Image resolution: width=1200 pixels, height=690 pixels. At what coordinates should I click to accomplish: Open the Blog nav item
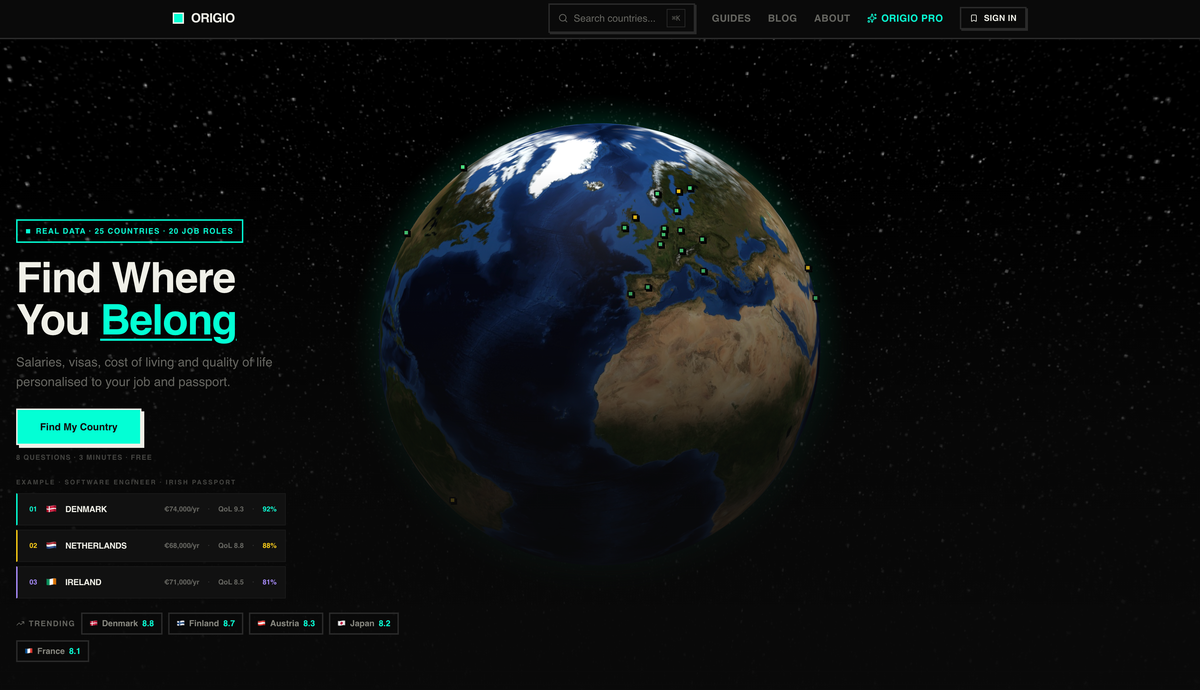[x=782, y=18]
